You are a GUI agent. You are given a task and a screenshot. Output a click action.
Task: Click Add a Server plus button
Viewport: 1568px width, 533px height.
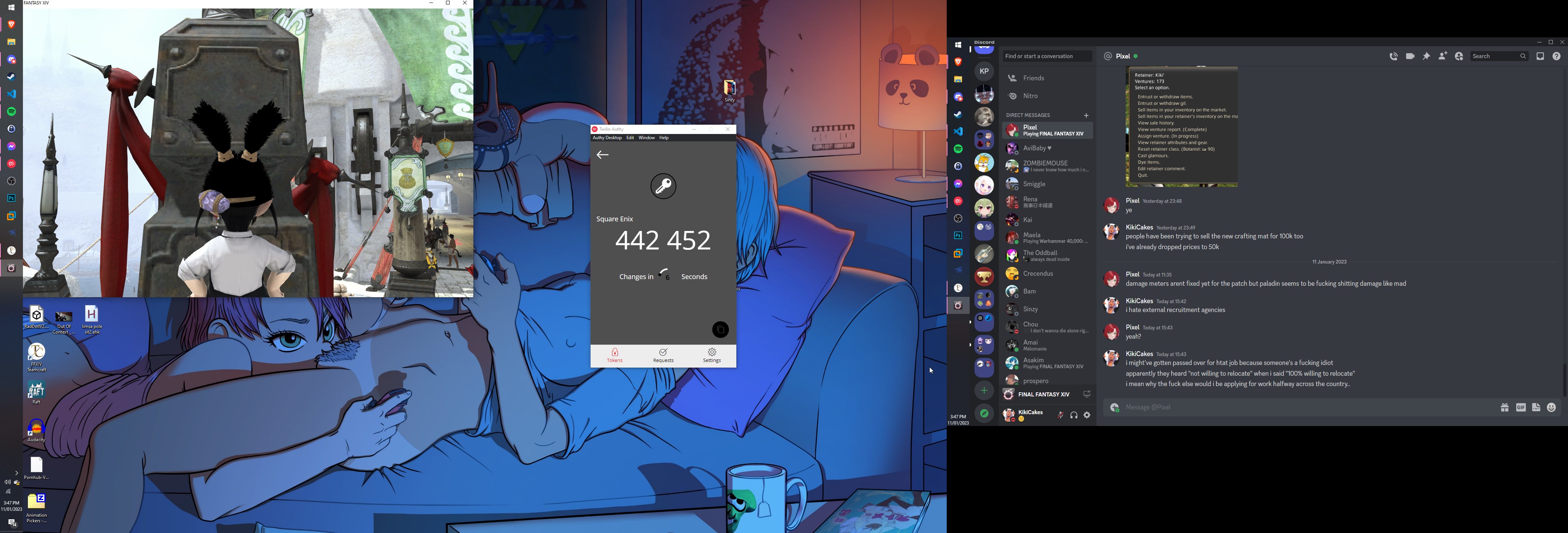(x=984, y=390)
